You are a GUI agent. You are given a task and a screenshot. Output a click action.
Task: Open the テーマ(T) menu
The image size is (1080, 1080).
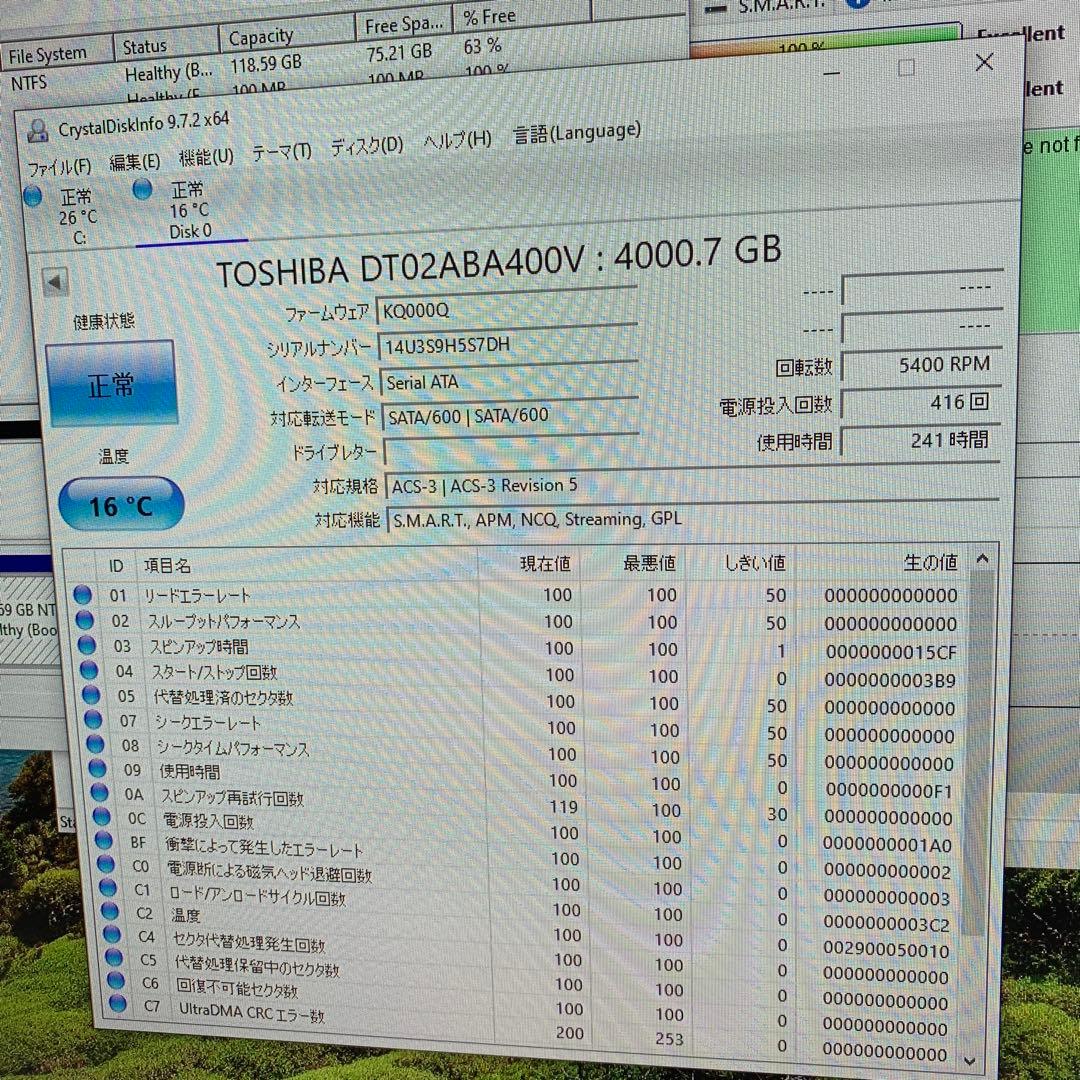[x=281, y=152]
